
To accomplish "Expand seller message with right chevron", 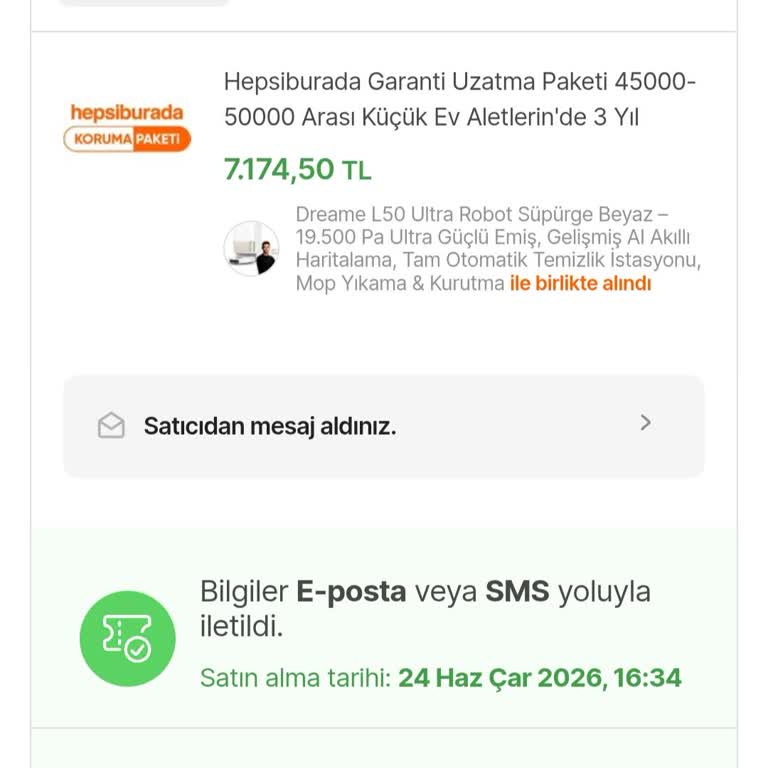I will (x=646, y=423).
